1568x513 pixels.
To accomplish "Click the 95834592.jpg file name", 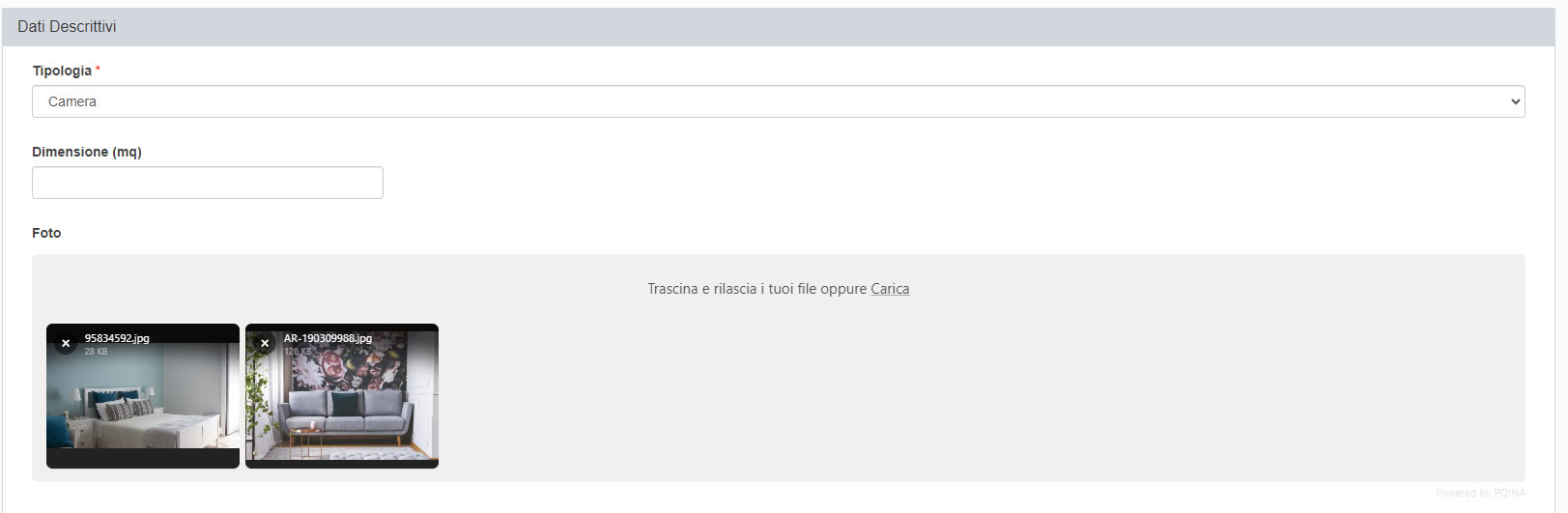I will coord(117,338).
